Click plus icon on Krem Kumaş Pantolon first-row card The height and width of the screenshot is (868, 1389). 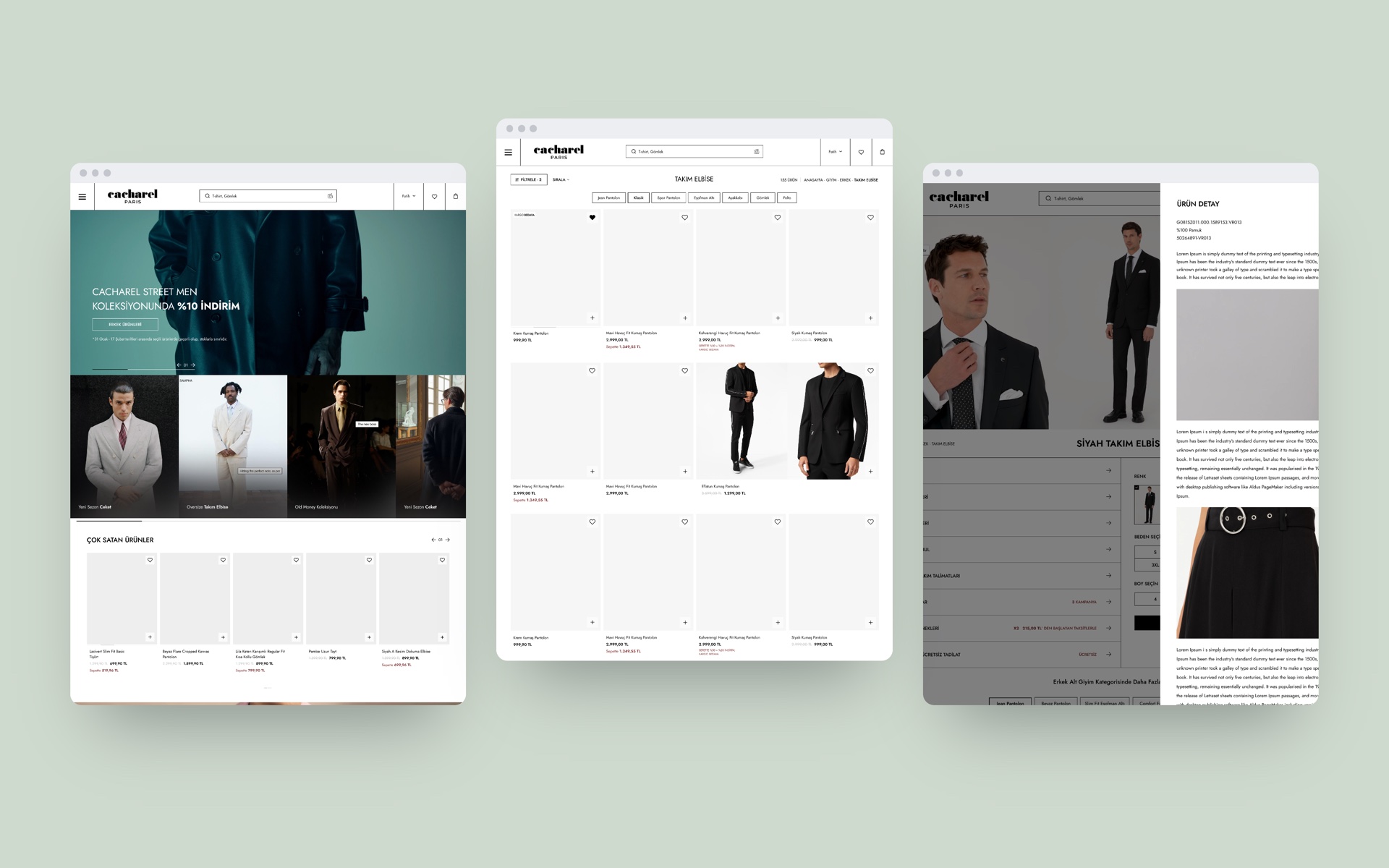pos(592,318)
